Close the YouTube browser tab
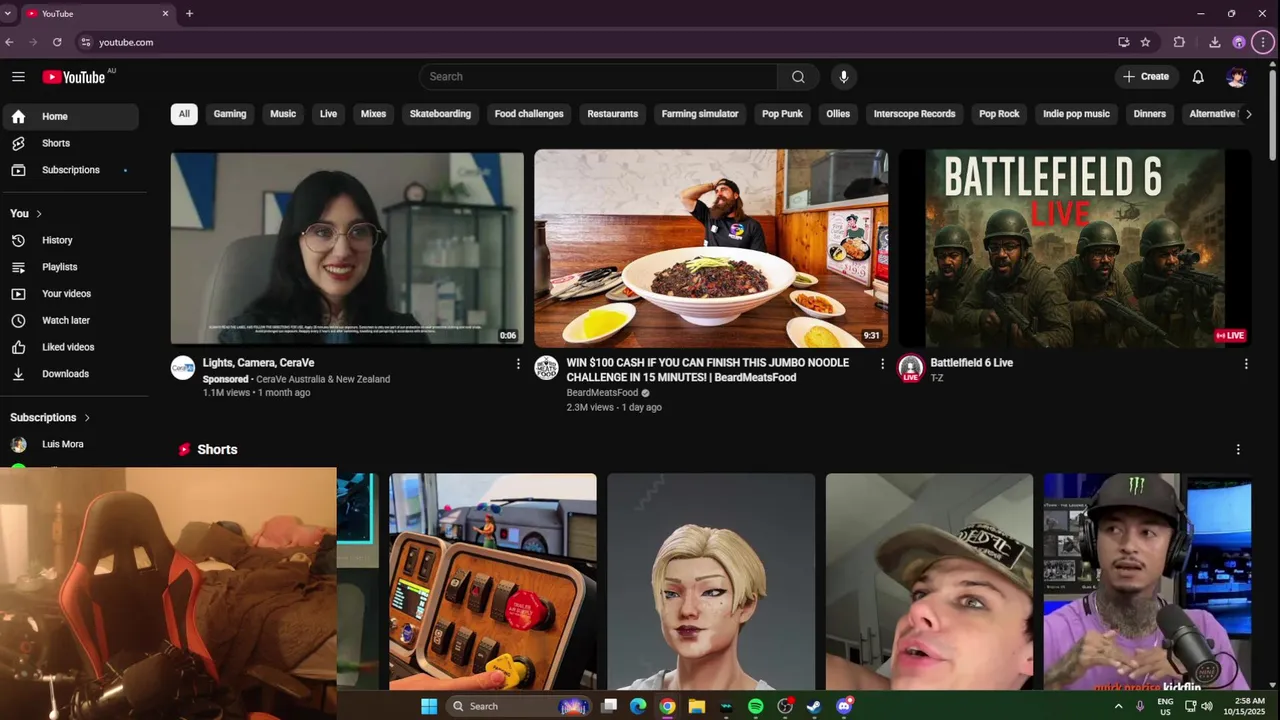The height and width of the screenshot is (720, 1280). 165,13
